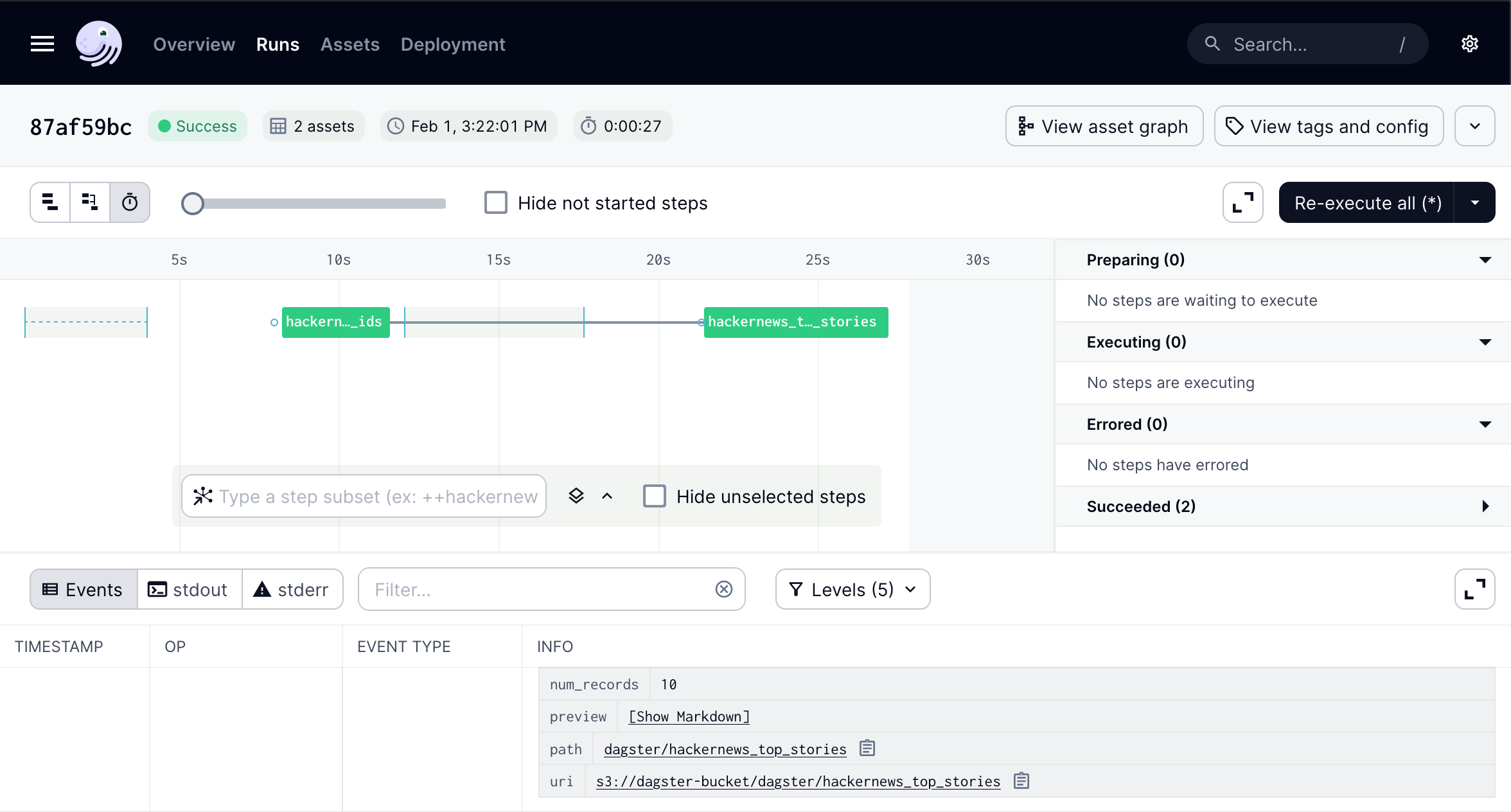Click the Gantt zoom slider handle
This screenshot has width=1511, height=812.
193,204
